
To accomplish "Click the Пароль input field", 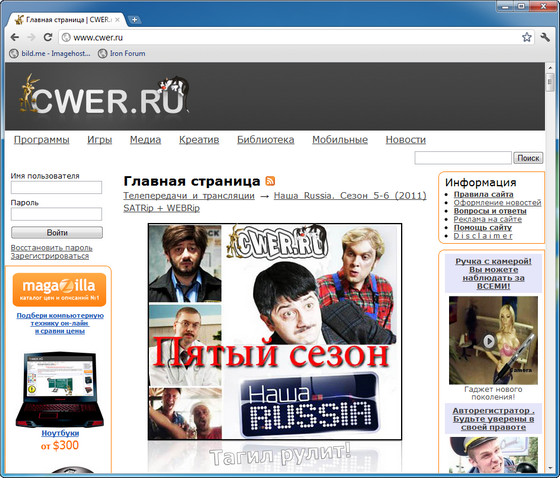I will pyautogui.click(x=56, y=214).
